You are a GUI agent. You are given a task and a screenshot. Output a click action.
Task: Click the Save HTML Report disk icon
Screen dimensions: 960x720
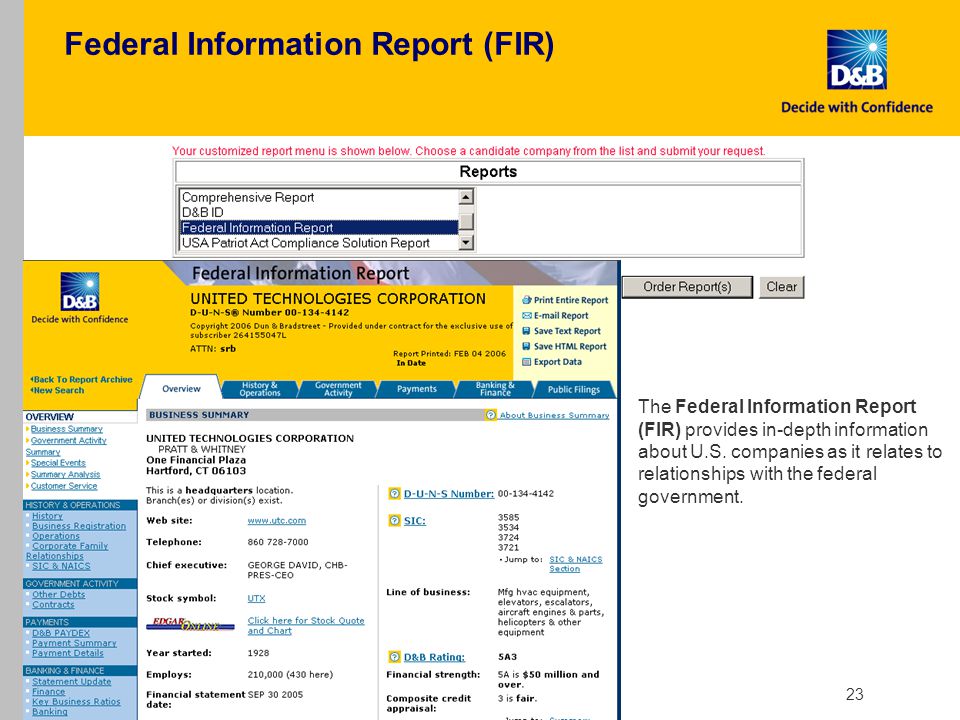tap(527, 346)
